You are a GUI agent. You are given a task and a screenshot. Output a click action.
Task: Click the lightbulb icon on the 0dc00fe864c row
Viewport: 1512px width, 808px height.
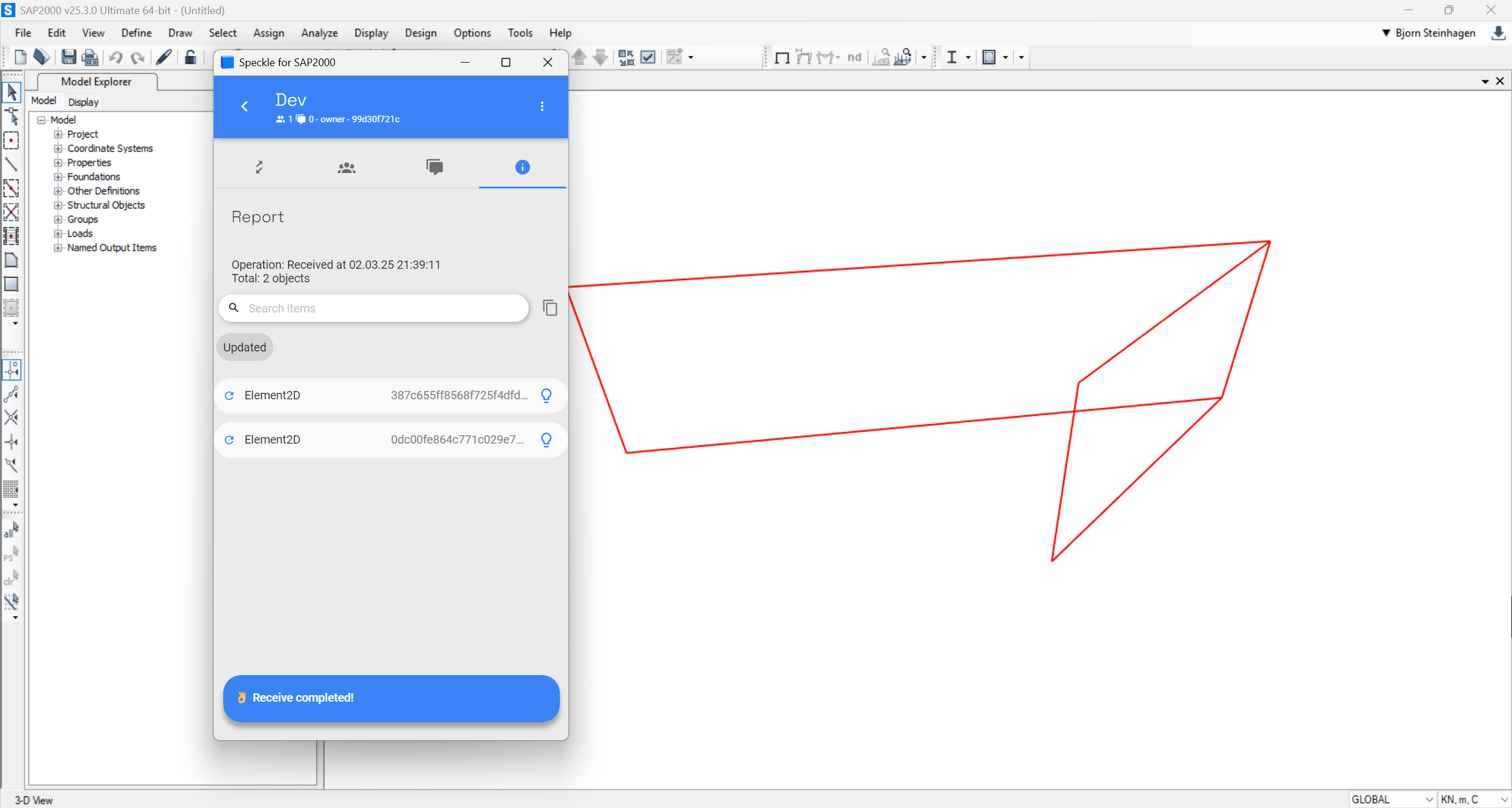click(x=546, y=439)
